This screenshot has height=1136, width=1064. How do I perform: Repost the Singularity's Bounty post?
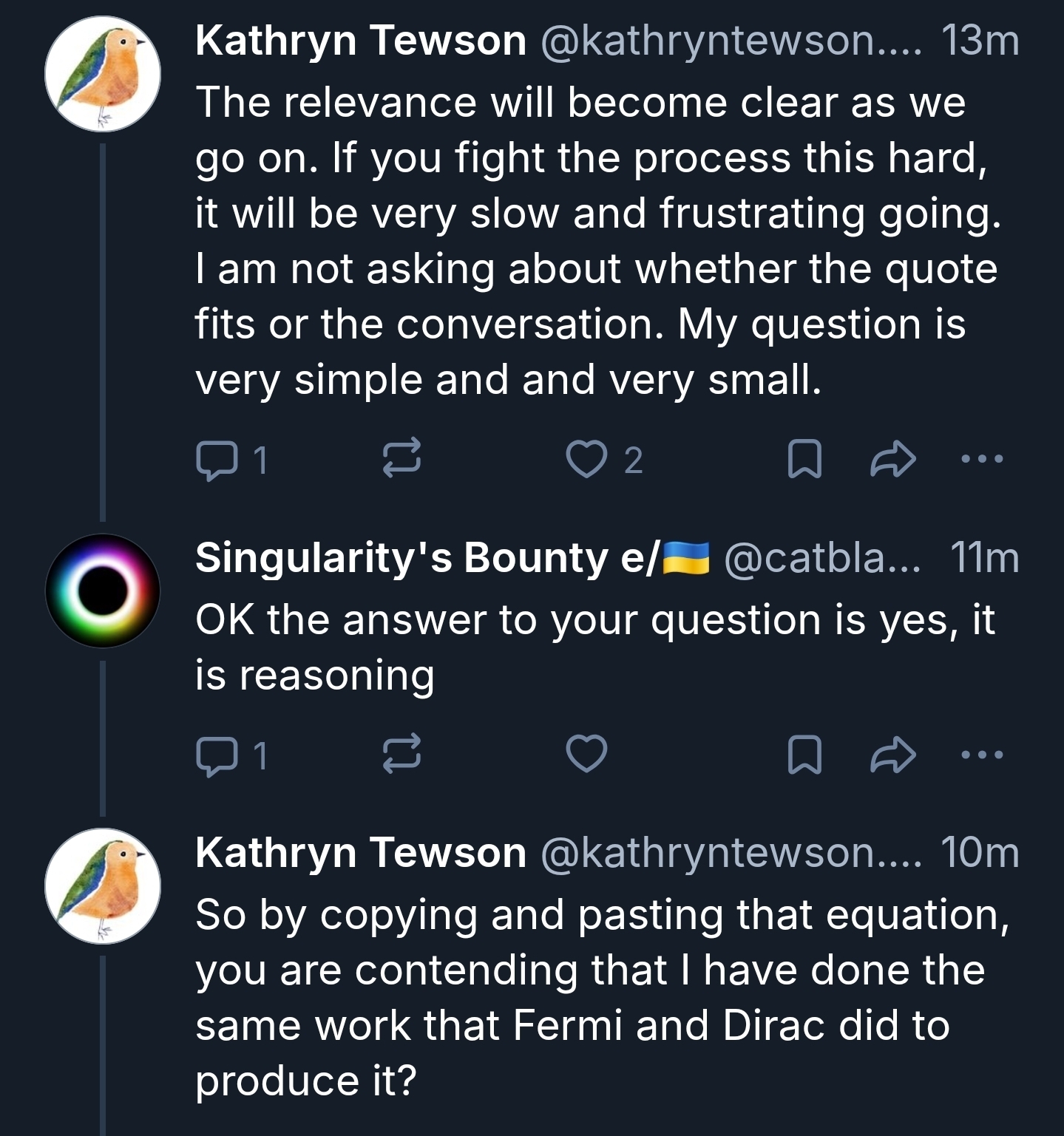tap(402, 754)
